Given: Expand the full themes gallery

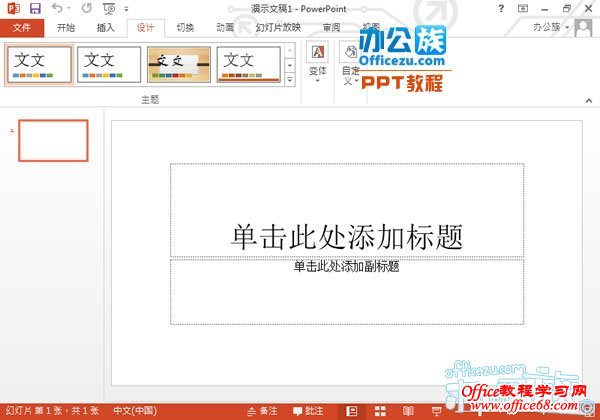Looking at the screenshot, I should click(290, 80).
